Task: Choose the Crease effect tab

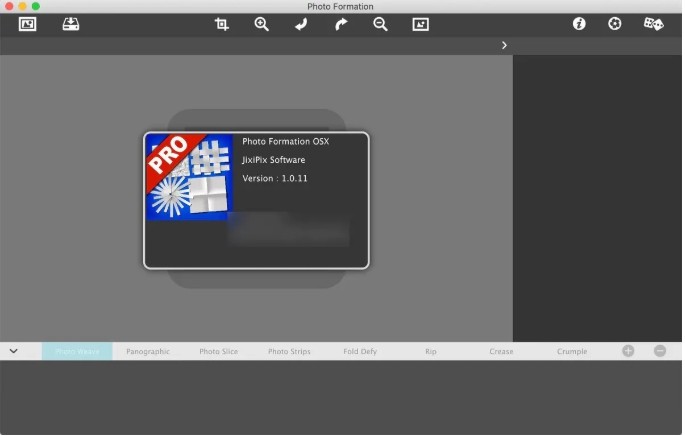Action: [x=502, y=352]
